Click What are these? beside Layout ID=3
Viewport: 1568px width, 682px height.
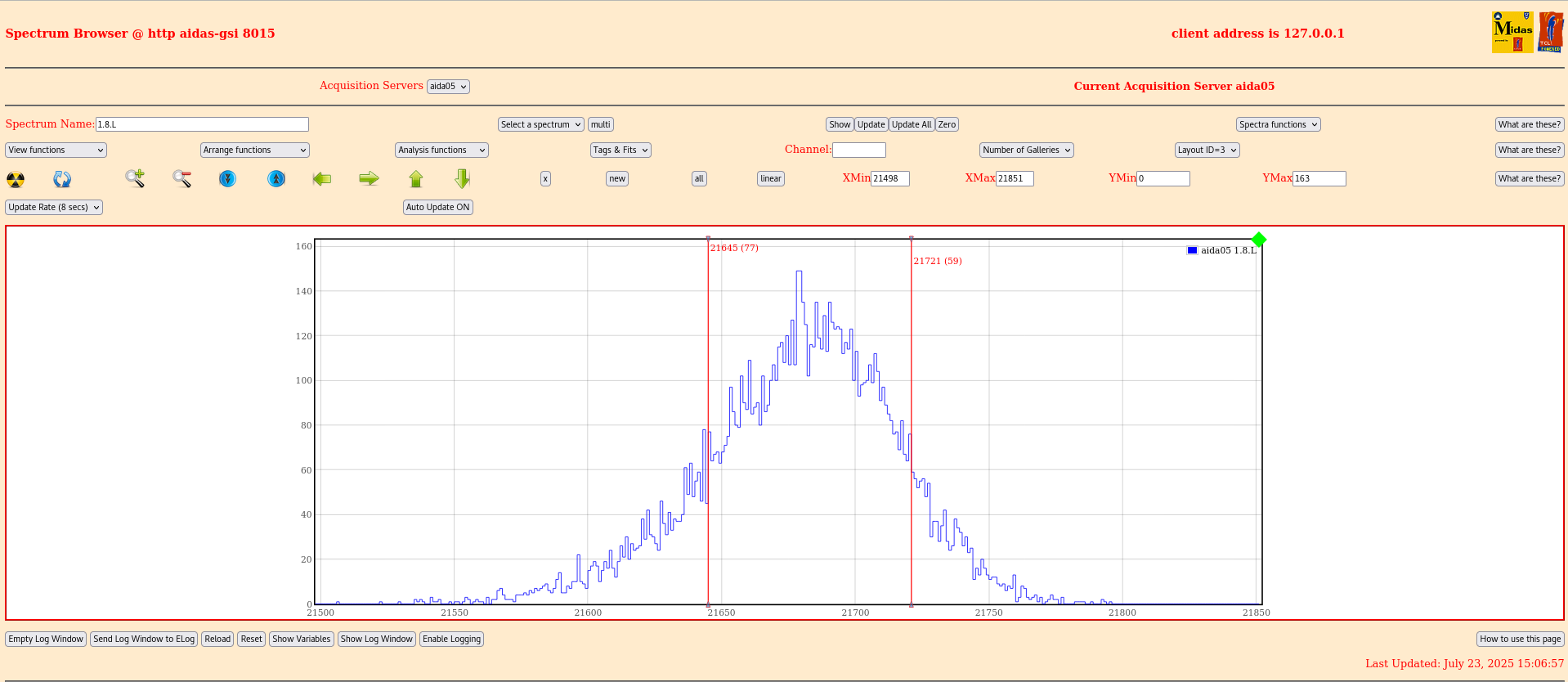1530,150
